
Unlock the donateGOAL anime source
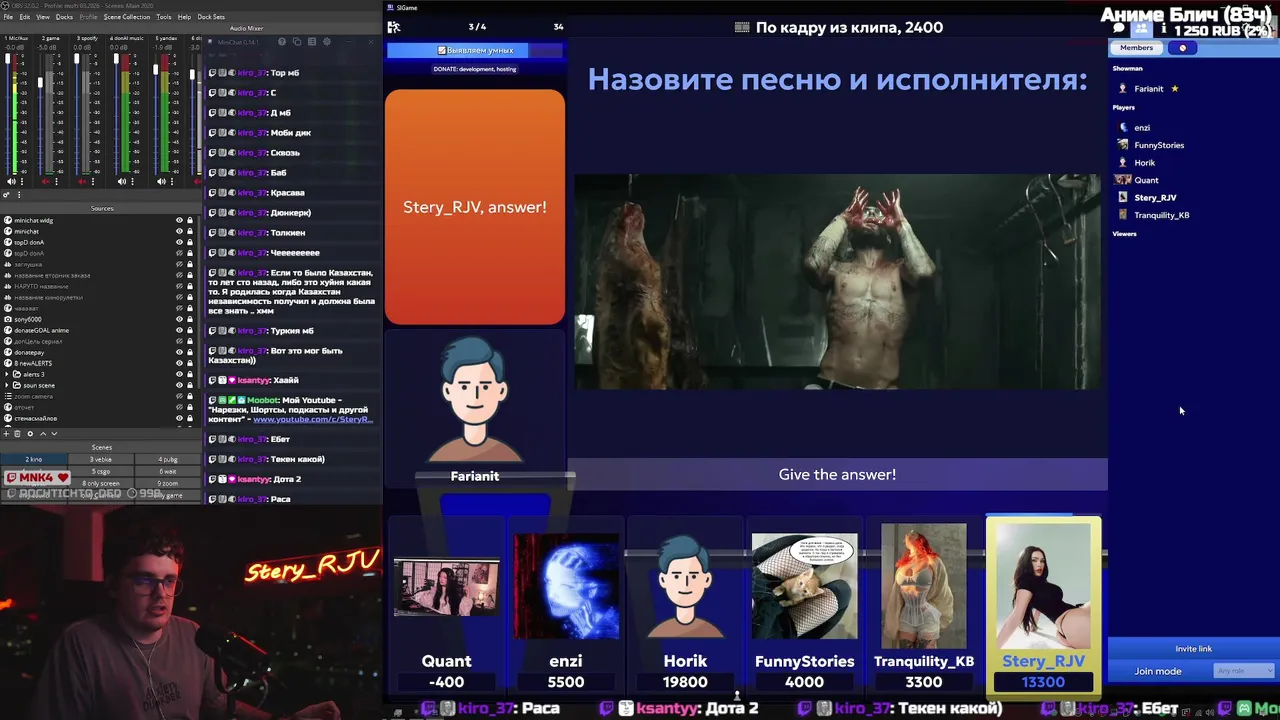point(190,330)
